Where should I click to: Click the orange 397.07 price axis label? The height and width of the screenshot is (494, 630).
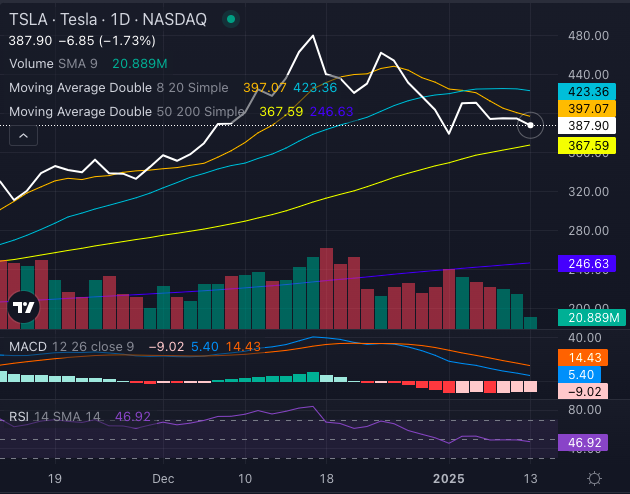pyautogui.click(x=589, y=108)
